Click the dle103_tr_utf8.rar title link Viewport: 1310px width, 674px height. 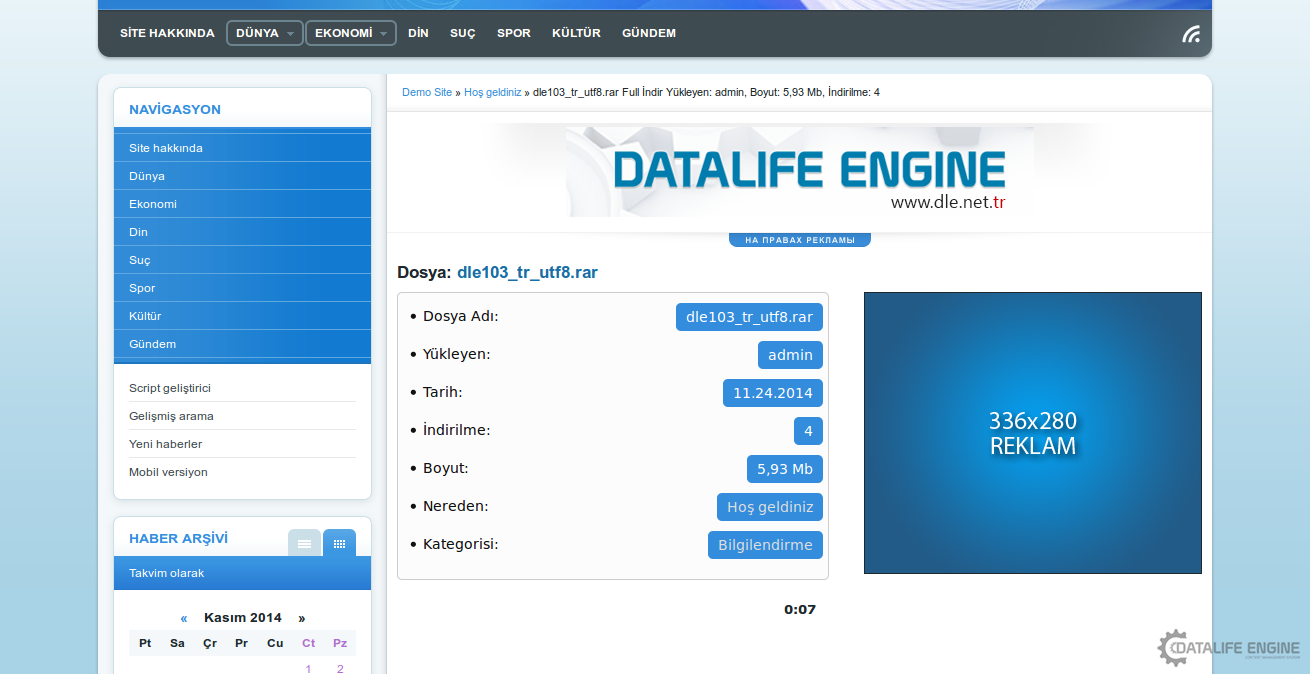(527, 272)
